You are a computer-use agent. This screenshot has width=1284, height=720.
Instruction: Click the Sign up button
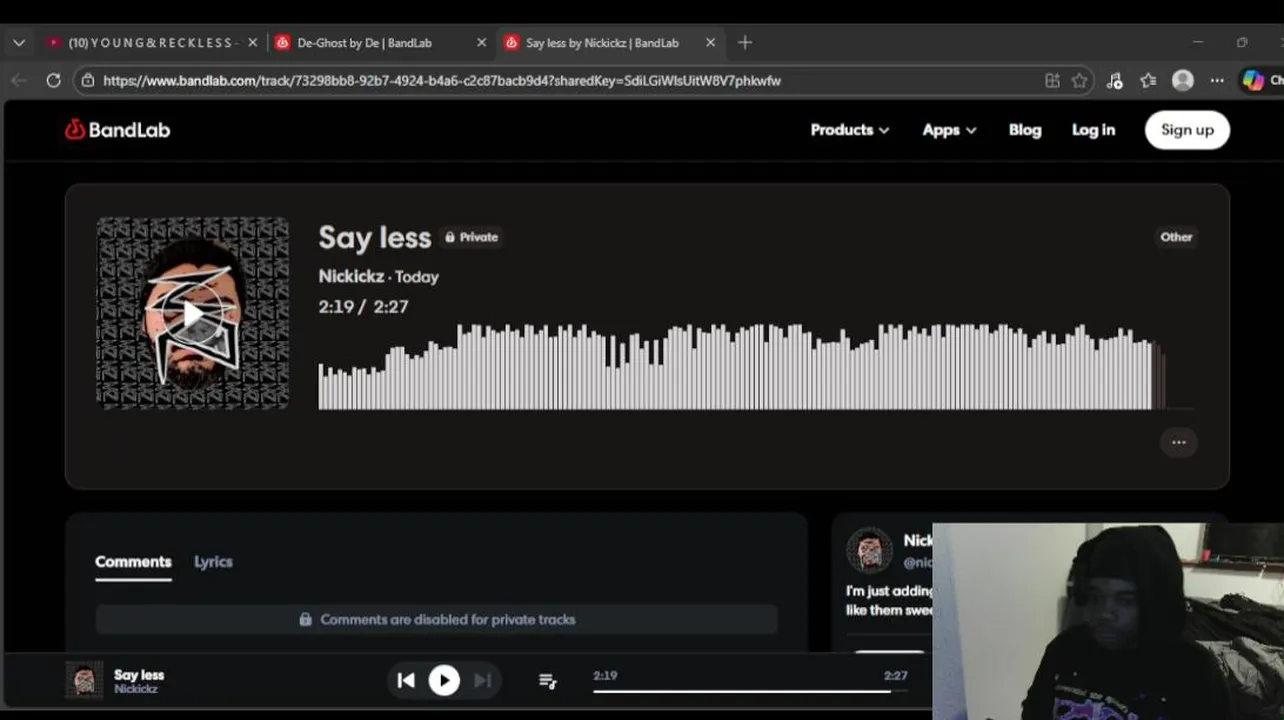pyautogui.click(x=1187, y=130)
